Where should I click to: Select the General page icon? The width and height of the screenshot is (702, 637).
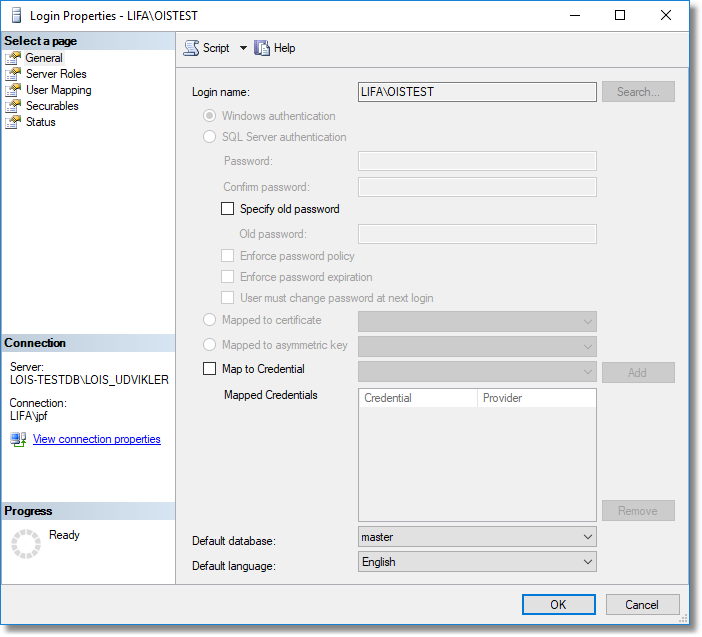(x=13, y=58)
